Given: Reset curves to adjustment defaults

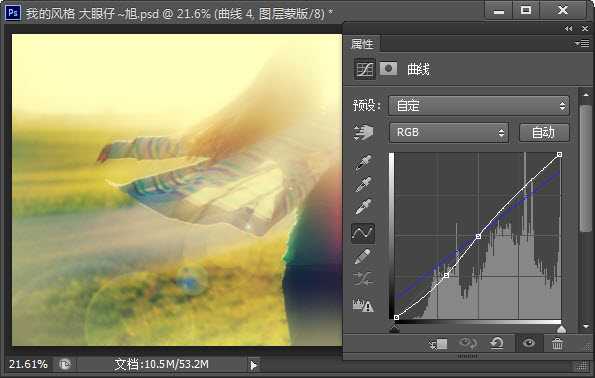Looking at the screenshot, I should click(x=496, y=344).
